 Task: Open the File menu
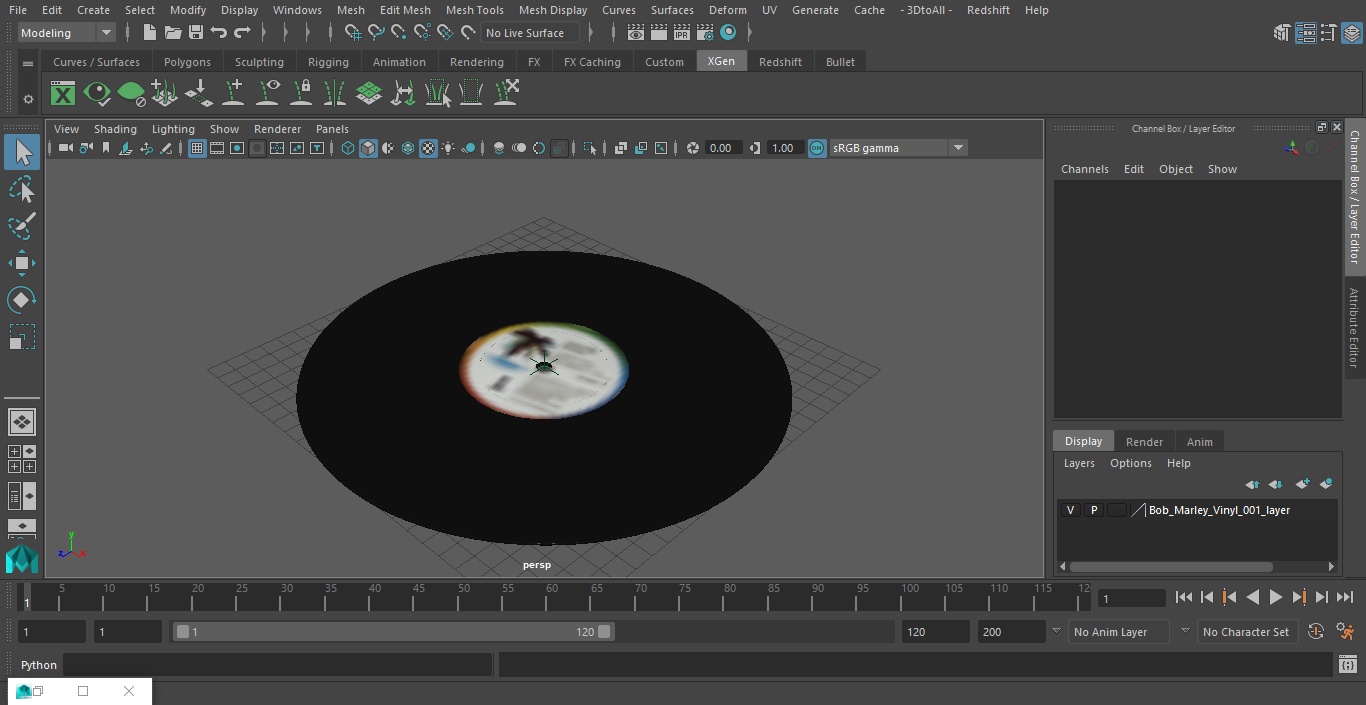click(18, 10)
